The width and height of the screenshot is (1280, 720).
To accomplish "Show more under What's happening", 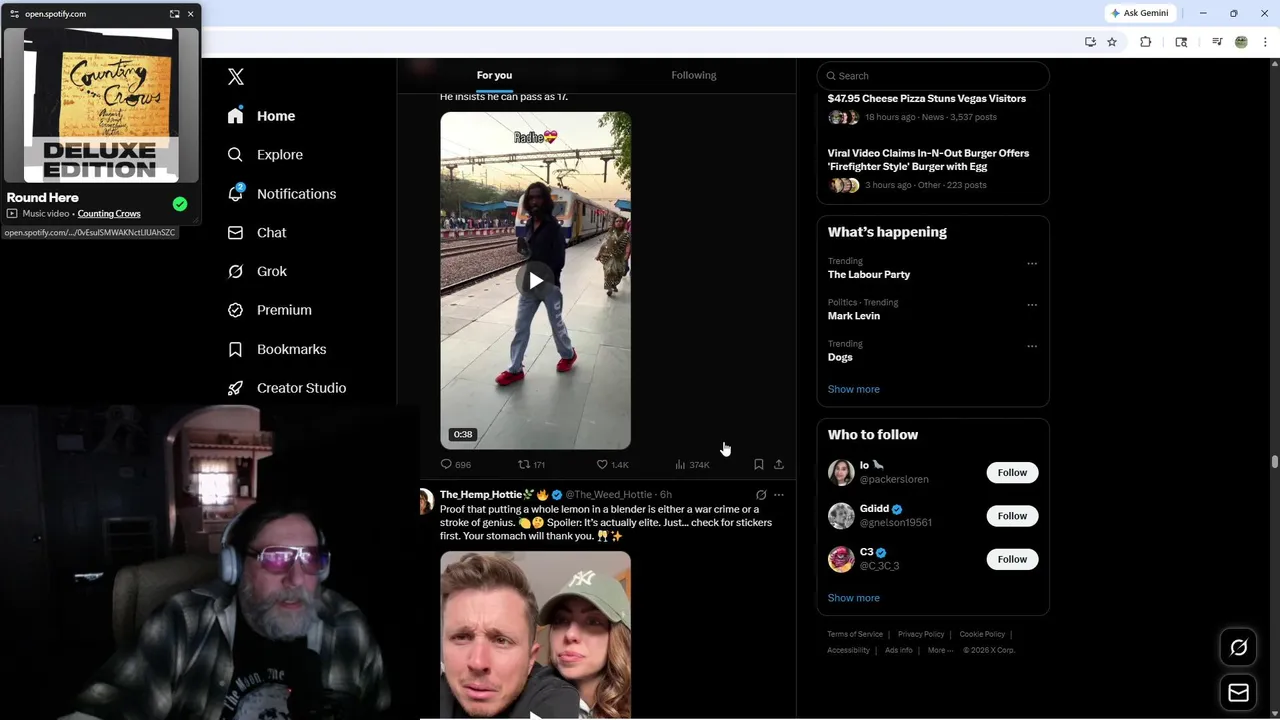I will click(854, 389).
